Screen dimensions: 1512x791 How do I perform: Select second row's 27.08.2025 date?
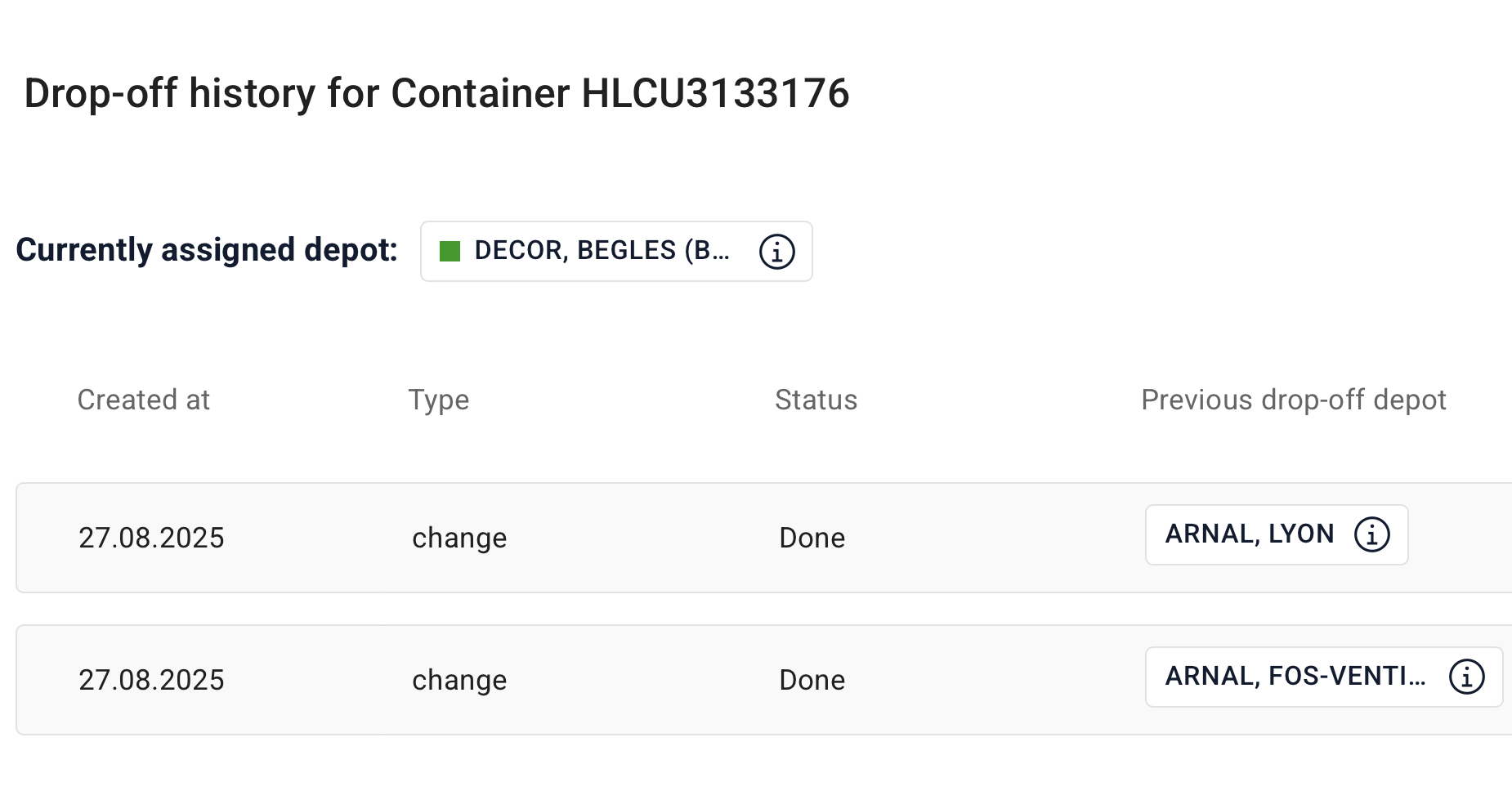click(x=151, y=680)
